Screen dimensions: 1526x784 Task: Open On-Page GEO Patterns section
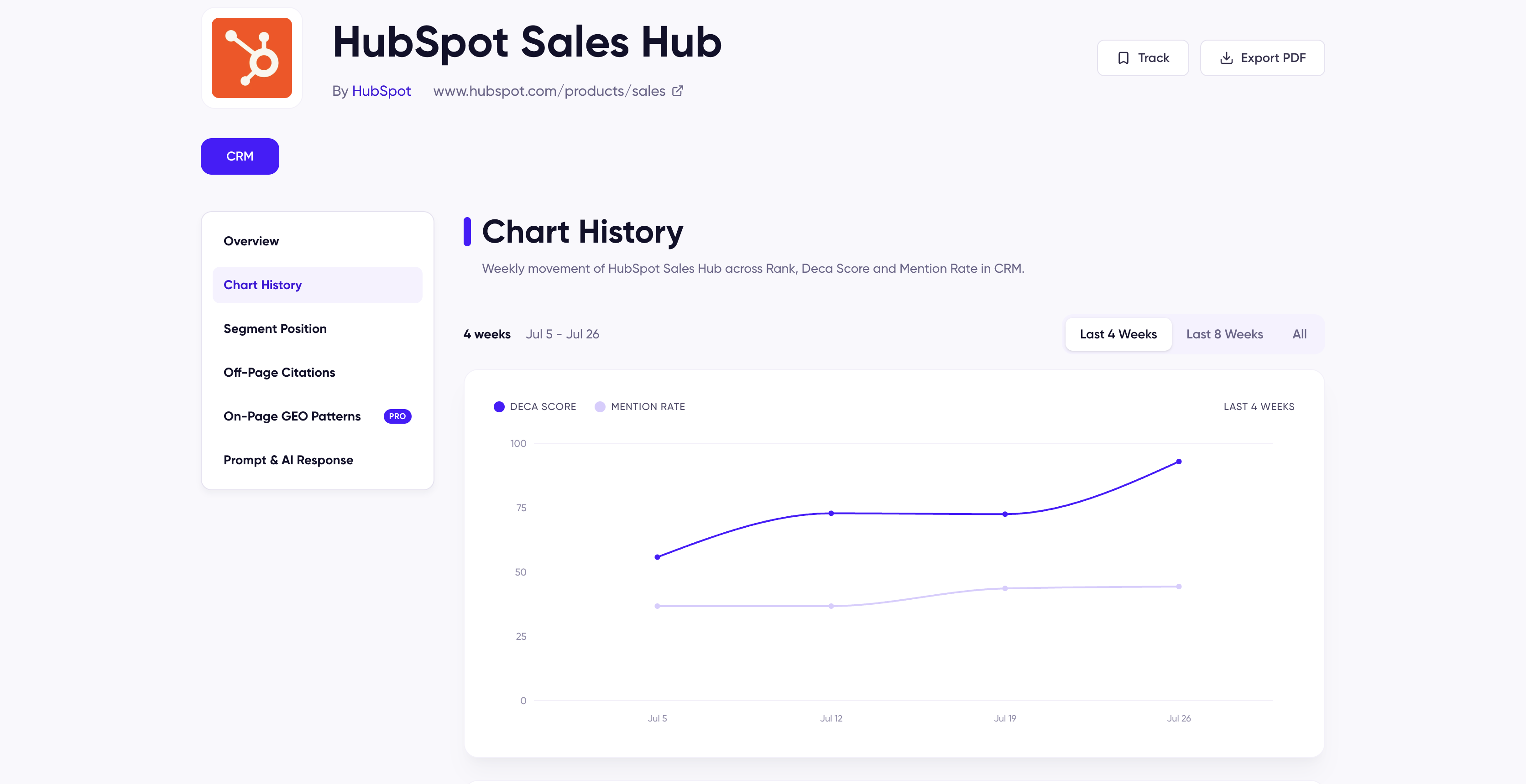(x=318, y=416)
